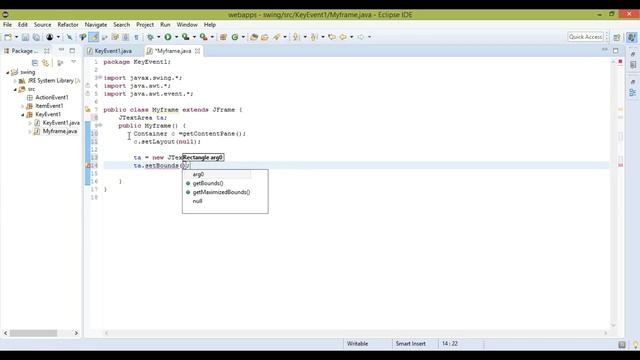Screen dimensions: 640x360
Task: Open the Run button dropdown arrow
Action: [x=176, y=37]
